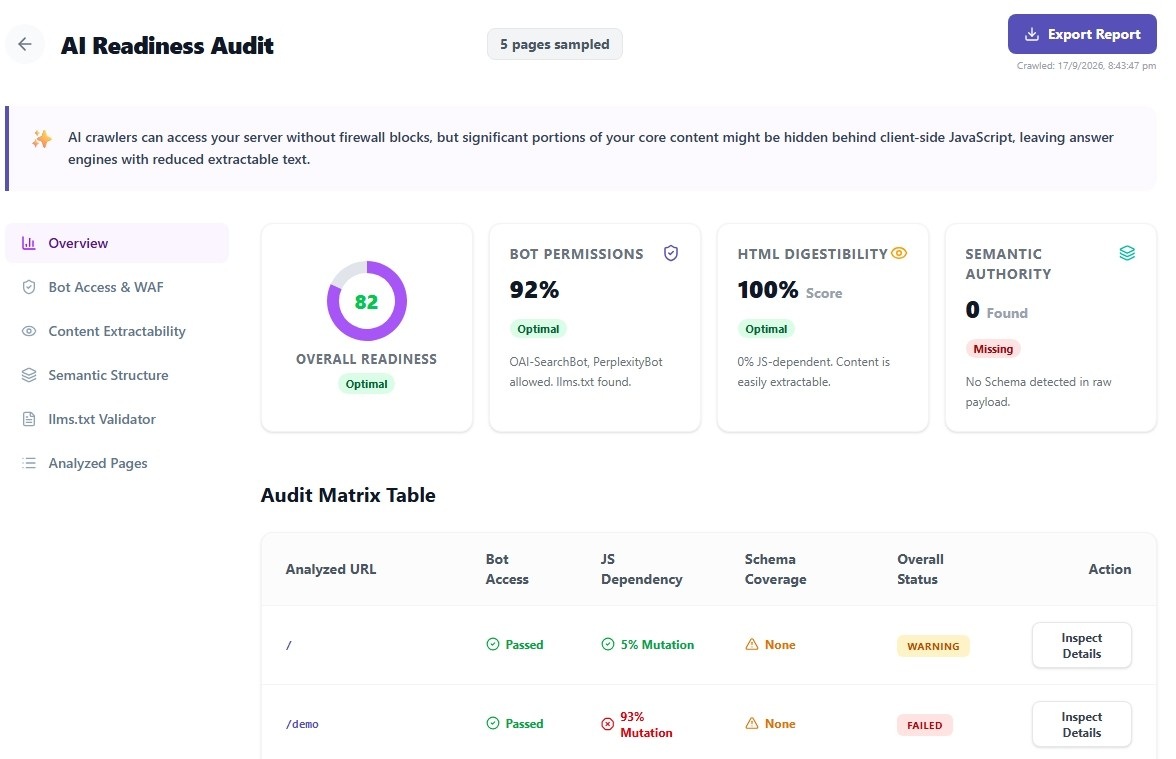
Task: Click the 92% Bot Permissions value
Action: point(534,290)
